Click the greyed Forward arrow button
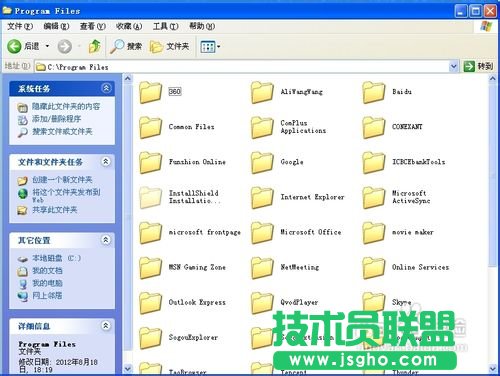This screenshot has width=500, height=376. (x=65, y=46)
